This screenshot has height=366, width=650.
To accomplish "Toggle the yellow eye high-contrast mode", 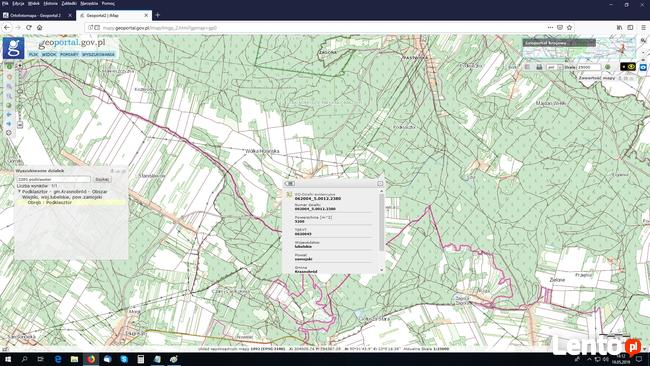I will (631, 66).
